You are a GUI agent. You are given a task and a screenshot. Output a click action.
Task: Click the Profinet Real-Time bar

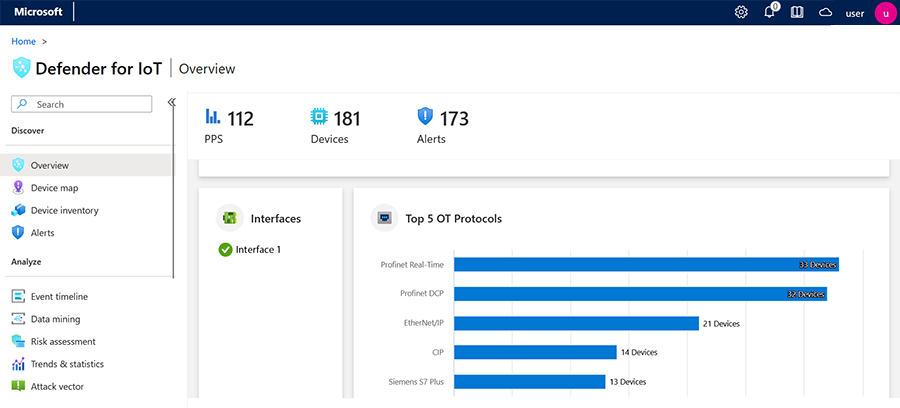(646, 265)
